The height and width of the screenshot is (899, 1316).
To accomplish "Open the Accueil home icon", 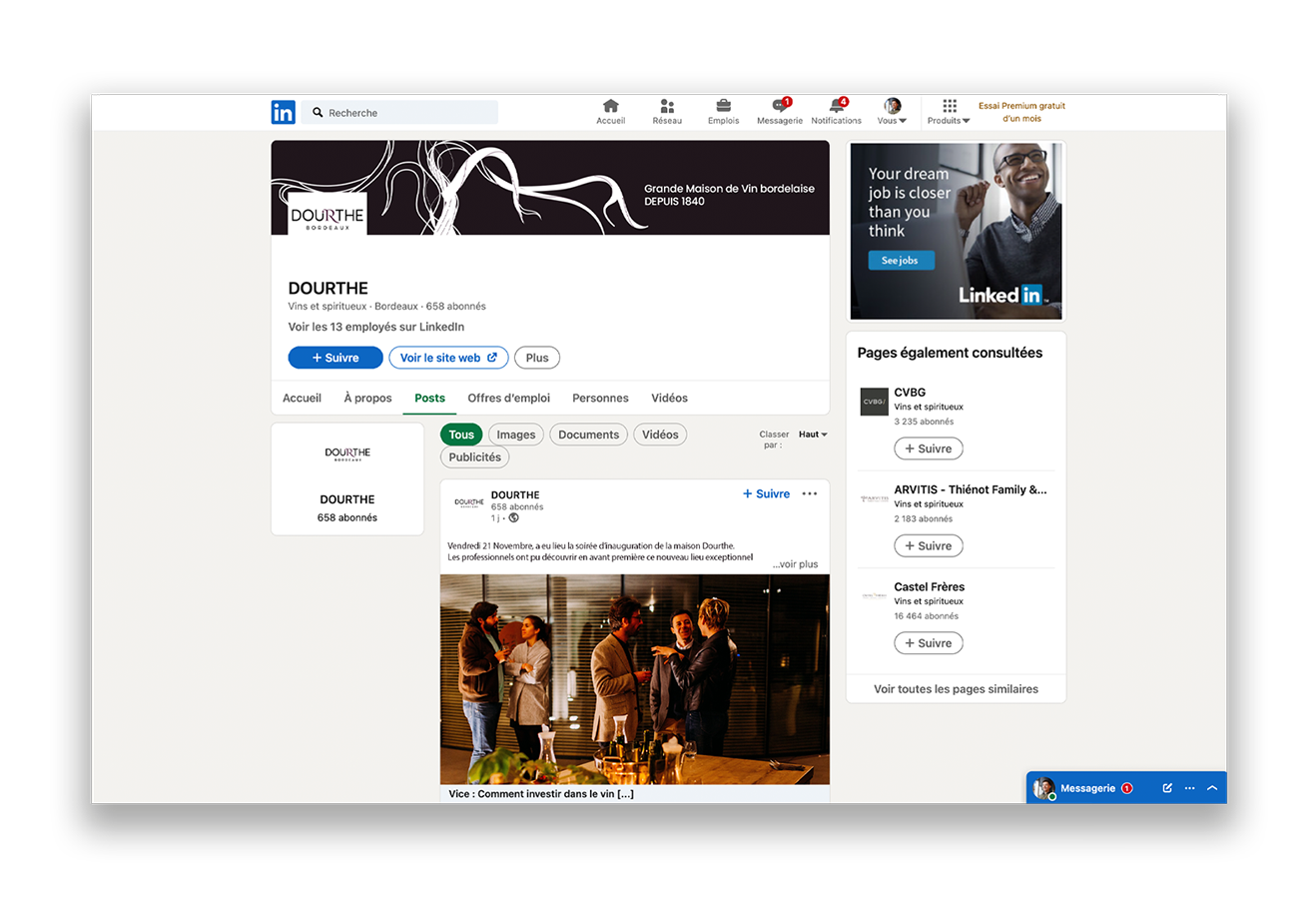I will point(610,107).
